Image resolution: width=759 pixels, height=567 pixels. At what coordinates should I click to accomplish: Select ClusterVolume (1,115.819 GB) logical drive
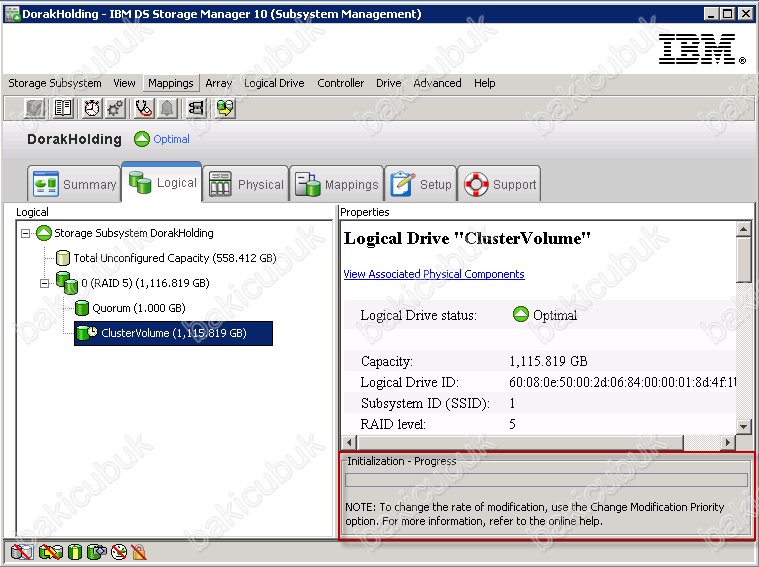174,333
